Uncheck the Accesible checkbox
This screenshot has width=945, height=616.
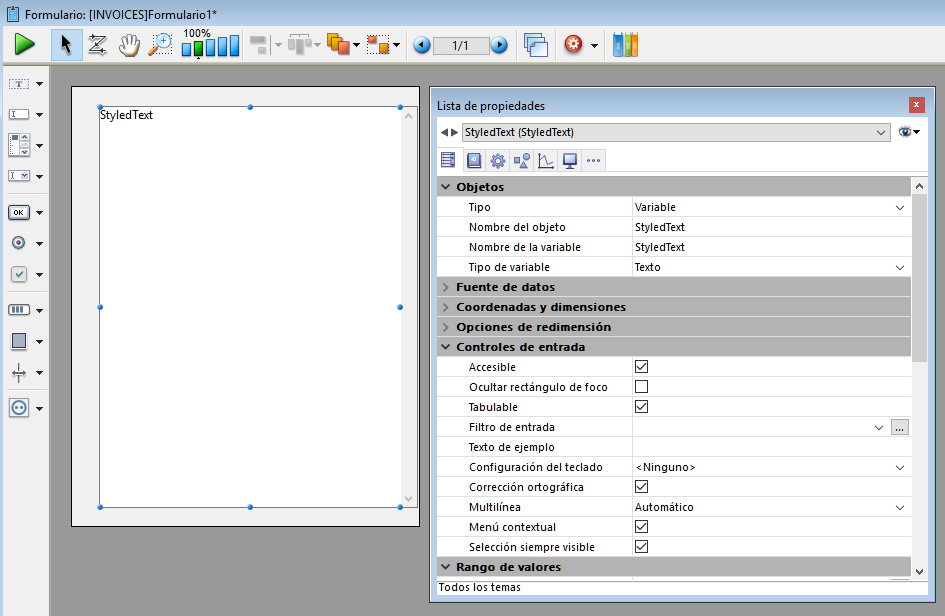tap(642, 367)
